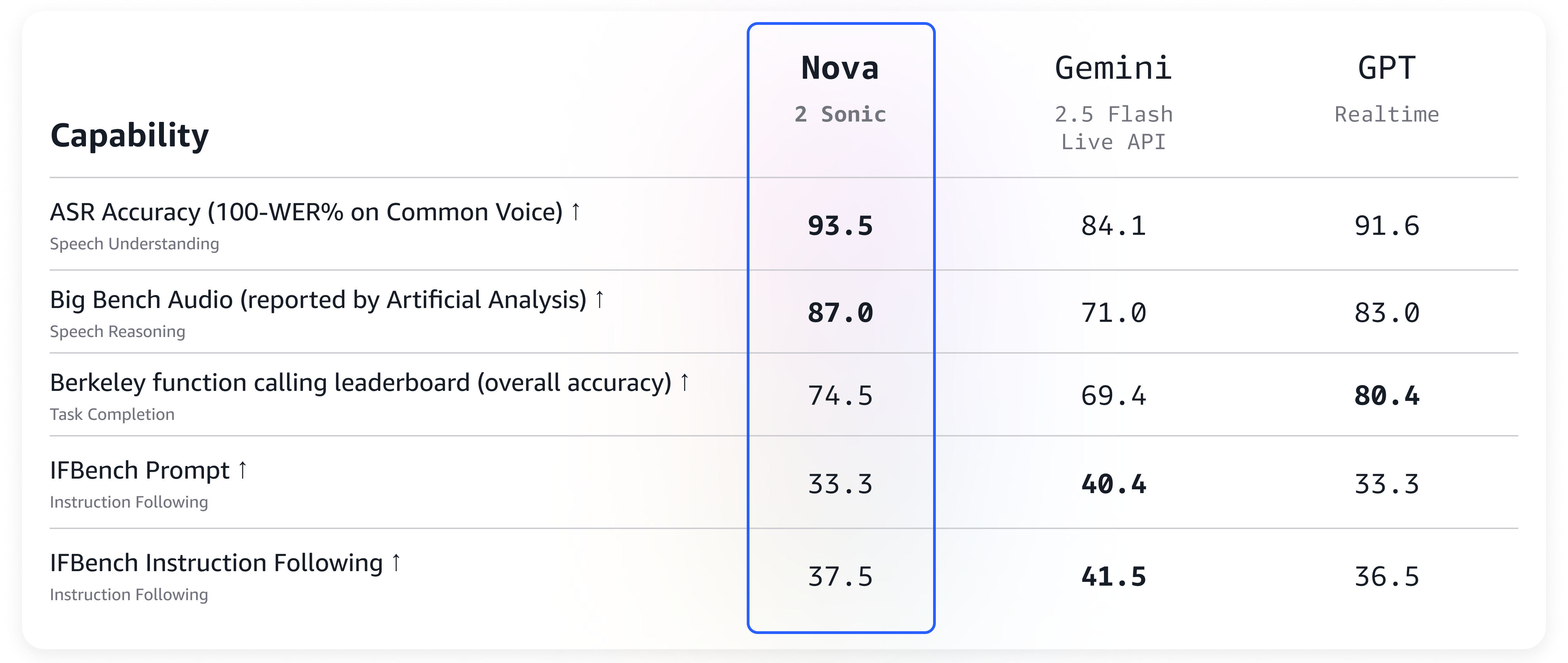Click the Realtime label under GPT
Viewport: 1568px width, 663px height.
tap(1386, 115)
